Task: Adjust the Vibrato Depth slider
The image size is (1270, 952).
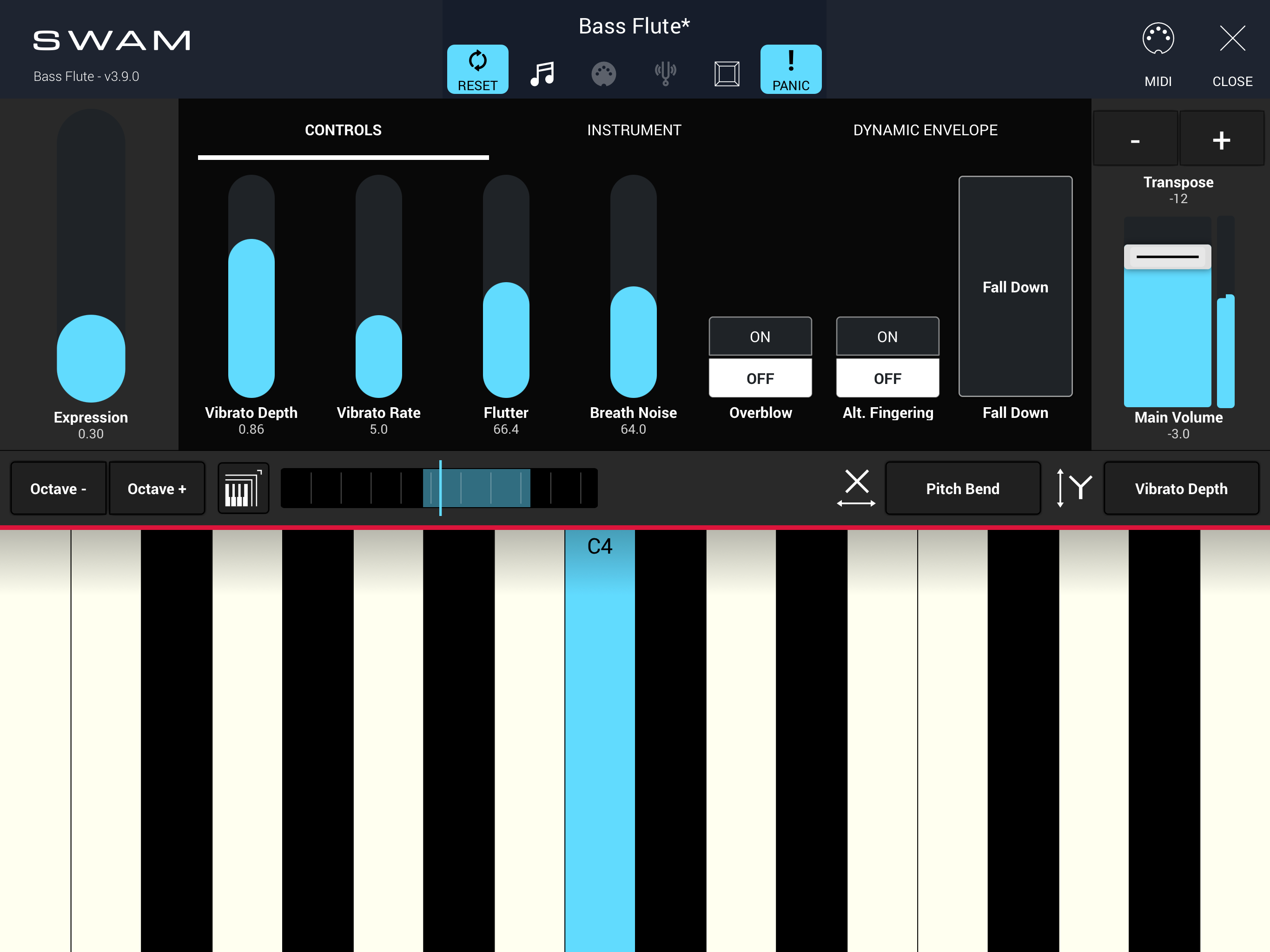Action: (x=251, y=286)
